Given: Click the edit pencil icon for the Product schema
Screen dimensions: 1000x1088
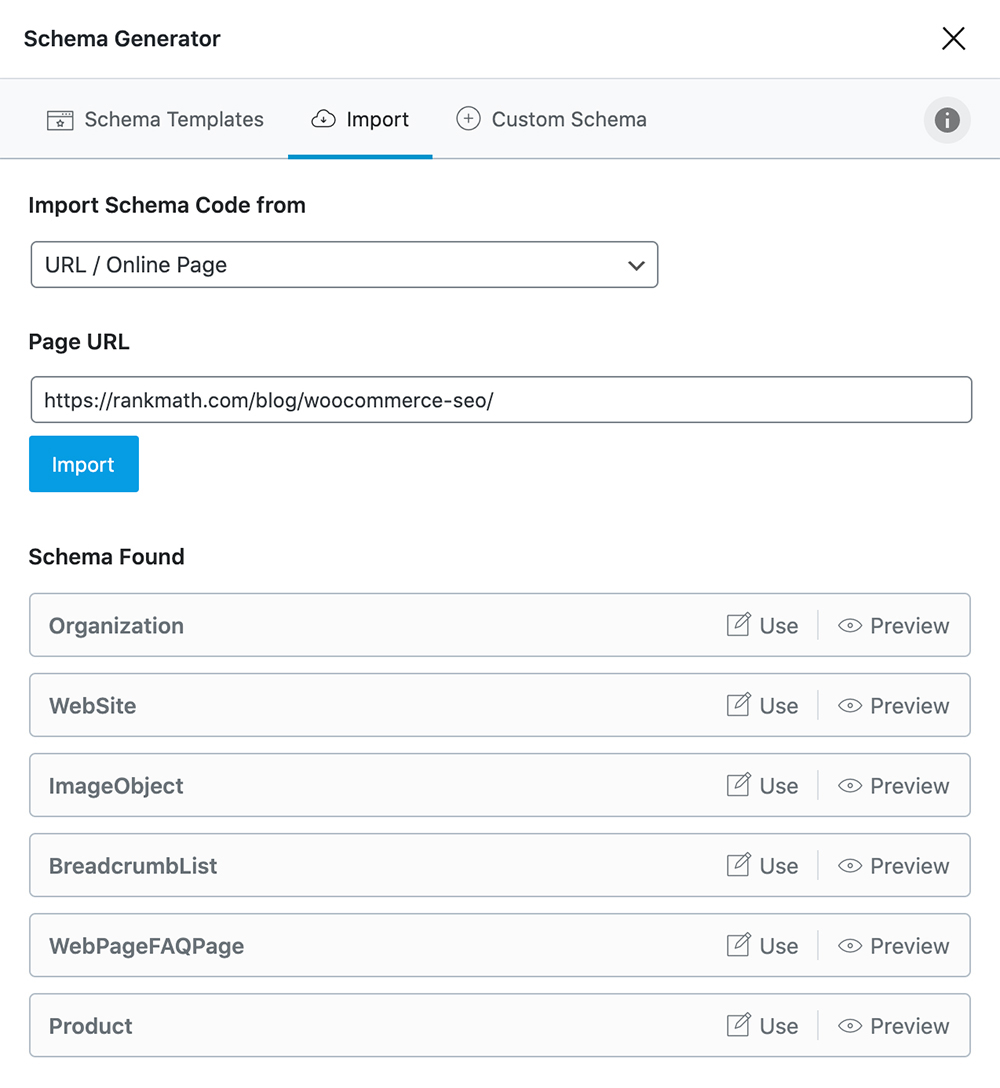Looking at the screenshot, I should click(x=737, y=1025).
